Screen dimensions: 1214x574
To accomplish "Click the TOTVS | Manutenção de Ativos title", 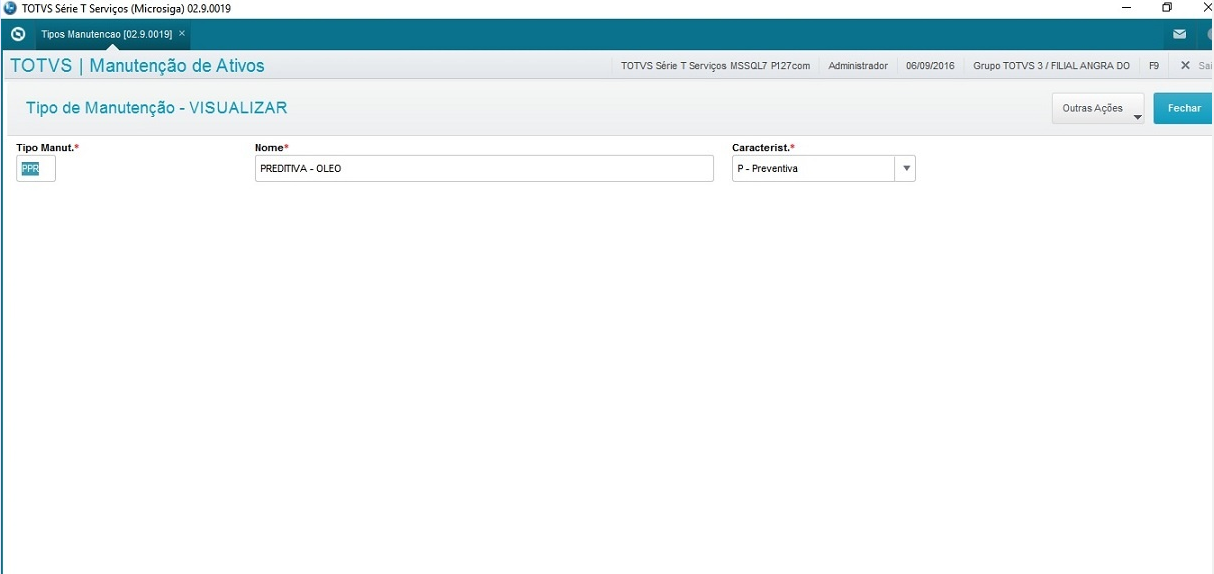I will (x=137, y=66).
